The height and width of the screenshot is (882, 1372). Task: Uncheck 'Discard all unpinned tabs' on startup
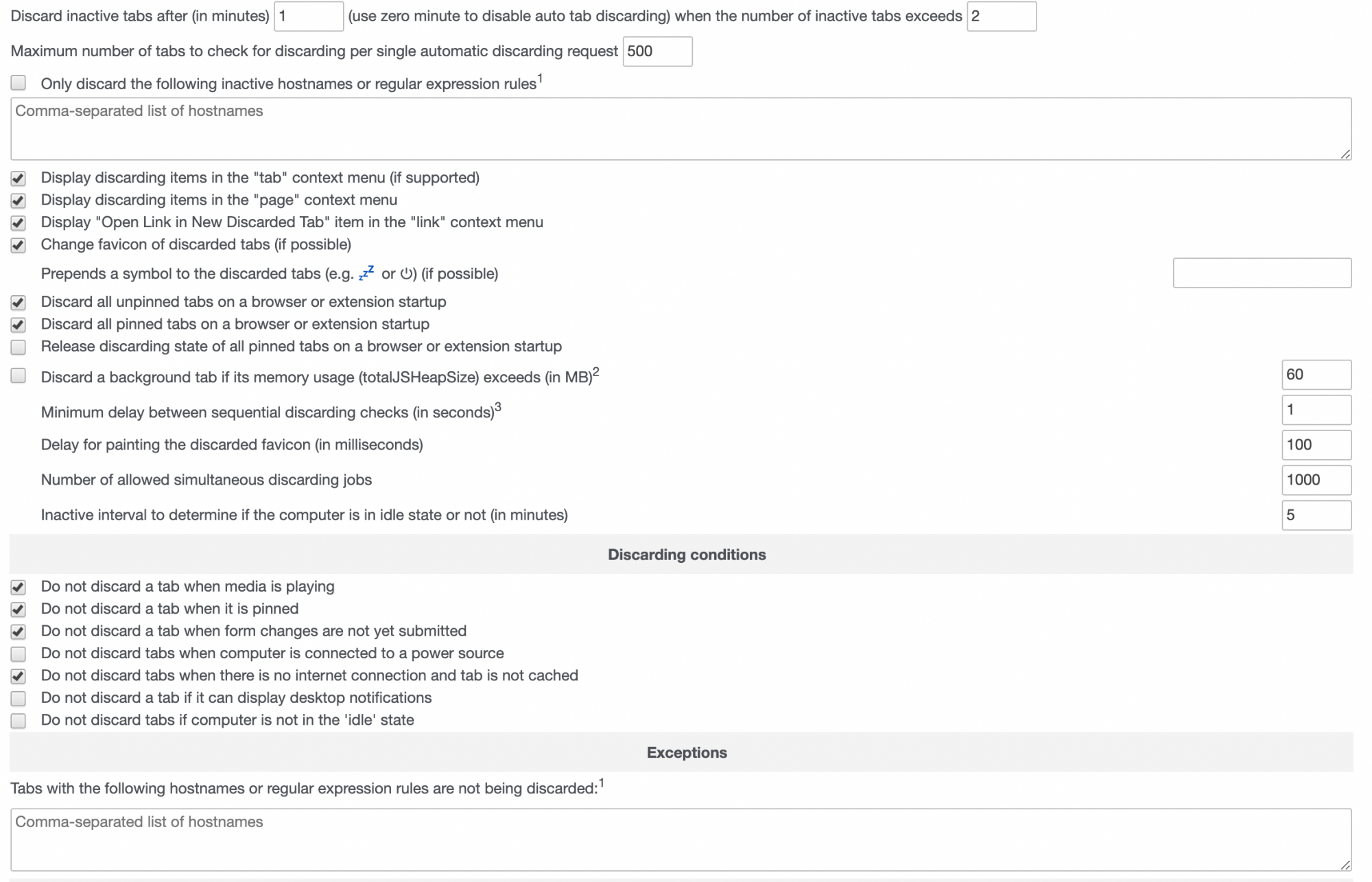[x=19, y=303]
